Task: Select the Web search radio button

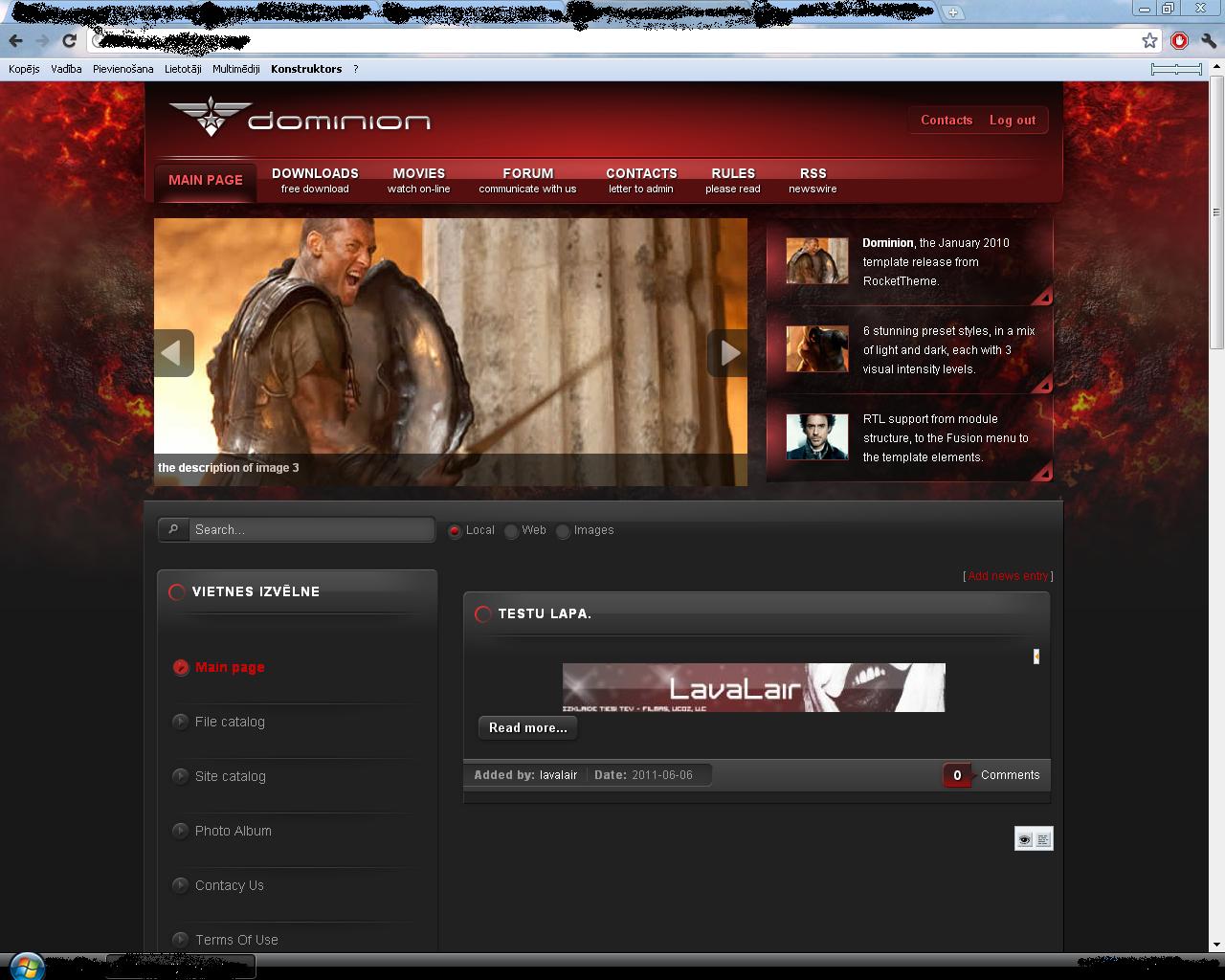Action: point(511,531)
